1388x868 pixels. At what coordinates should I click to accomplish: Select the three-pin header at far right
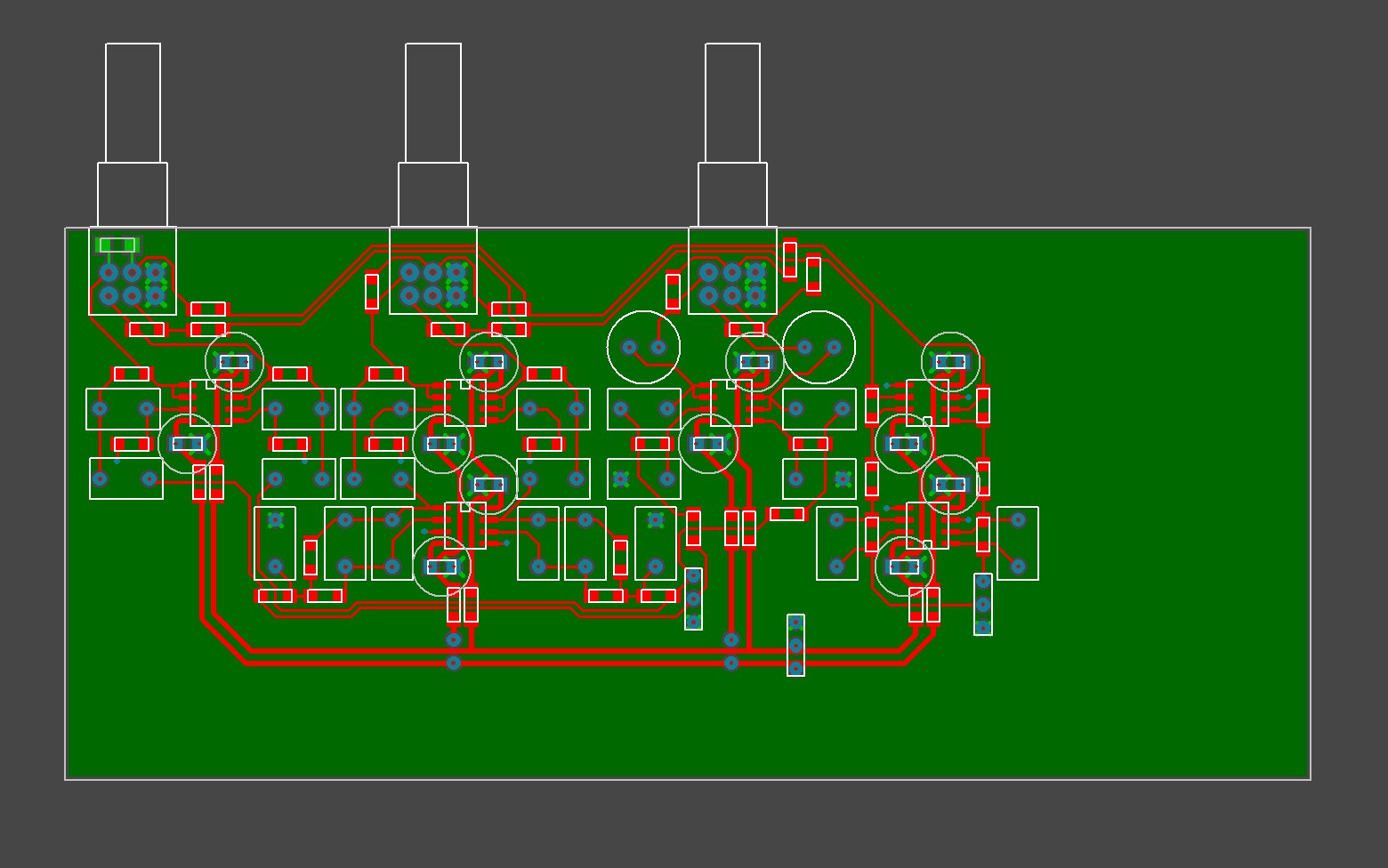pos(983,605)
